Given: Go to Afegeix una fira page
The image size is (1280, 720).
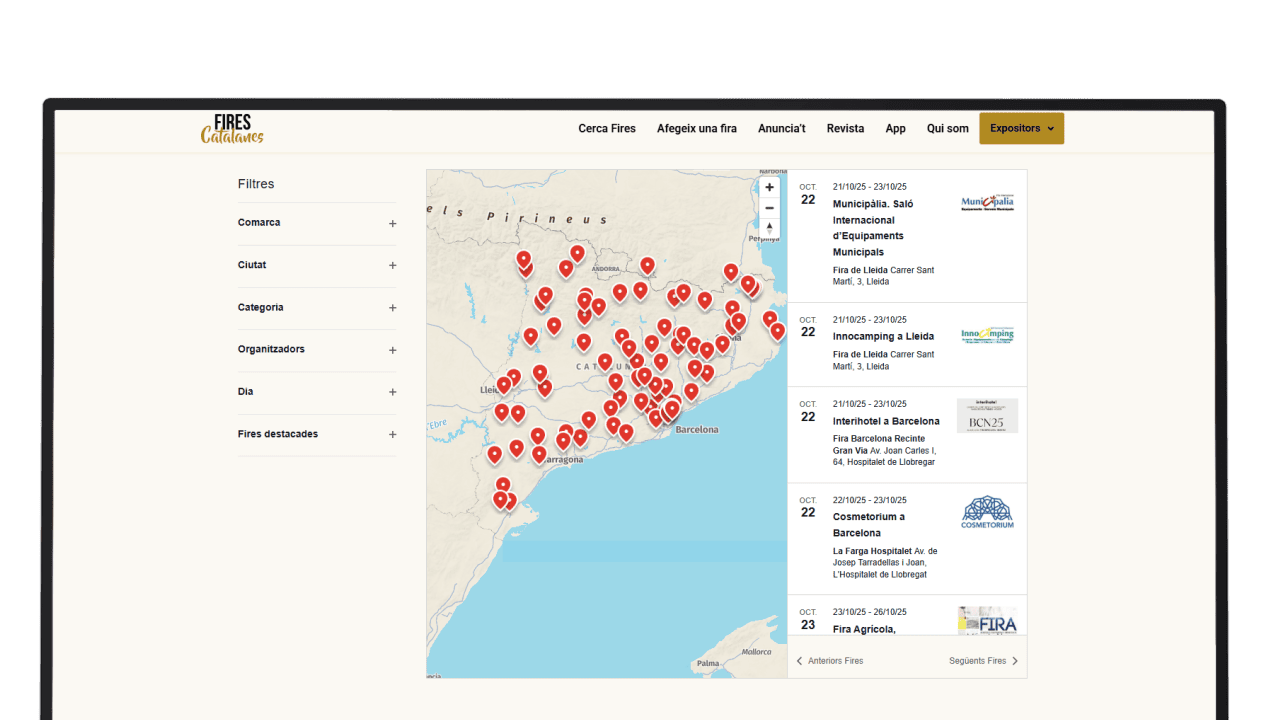Looking at the screenshot, I should (x=697, y=129).
